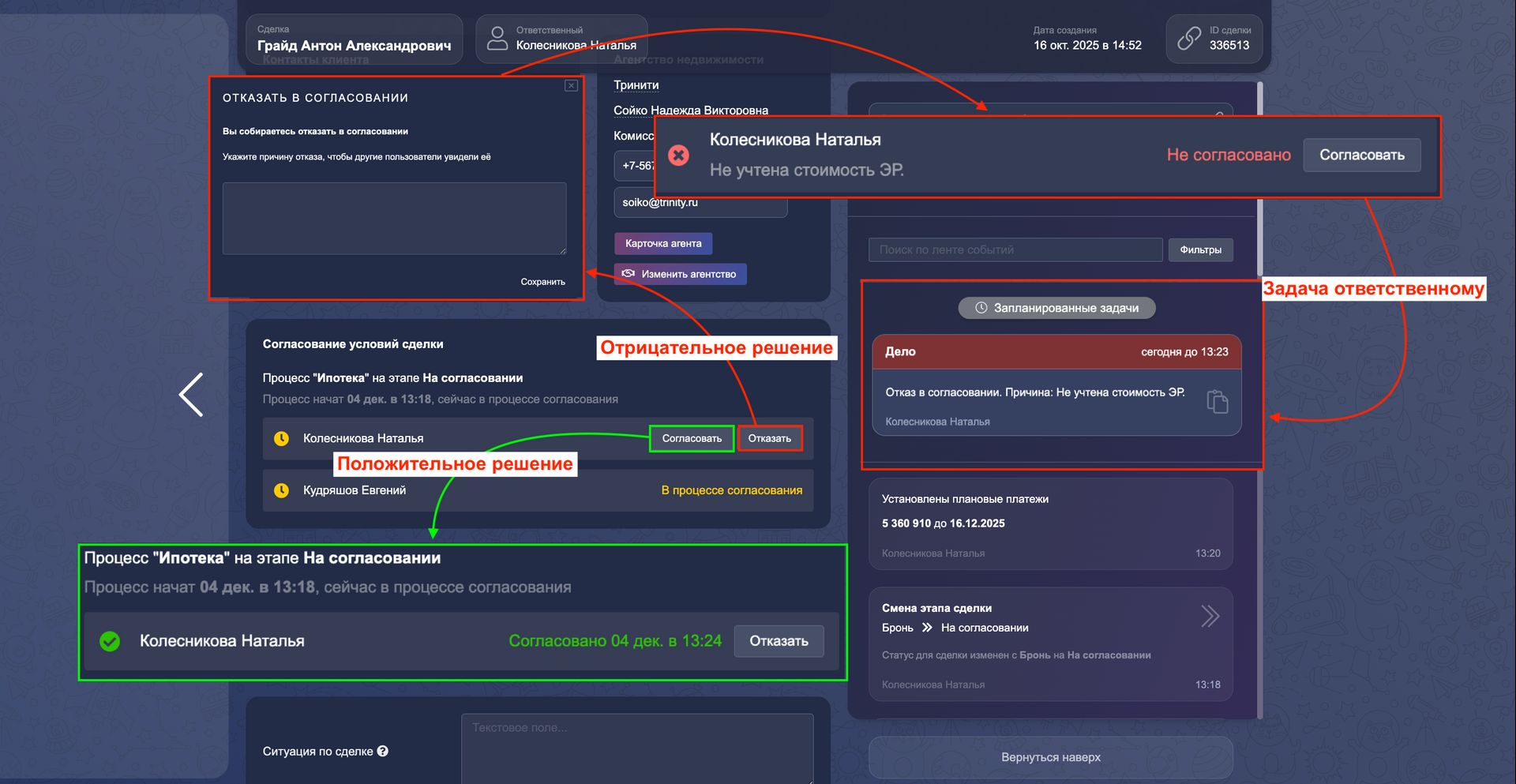Click the clock icon in Запланированные задачи
Screen dimensions: 1516x784
click(981, 308)
